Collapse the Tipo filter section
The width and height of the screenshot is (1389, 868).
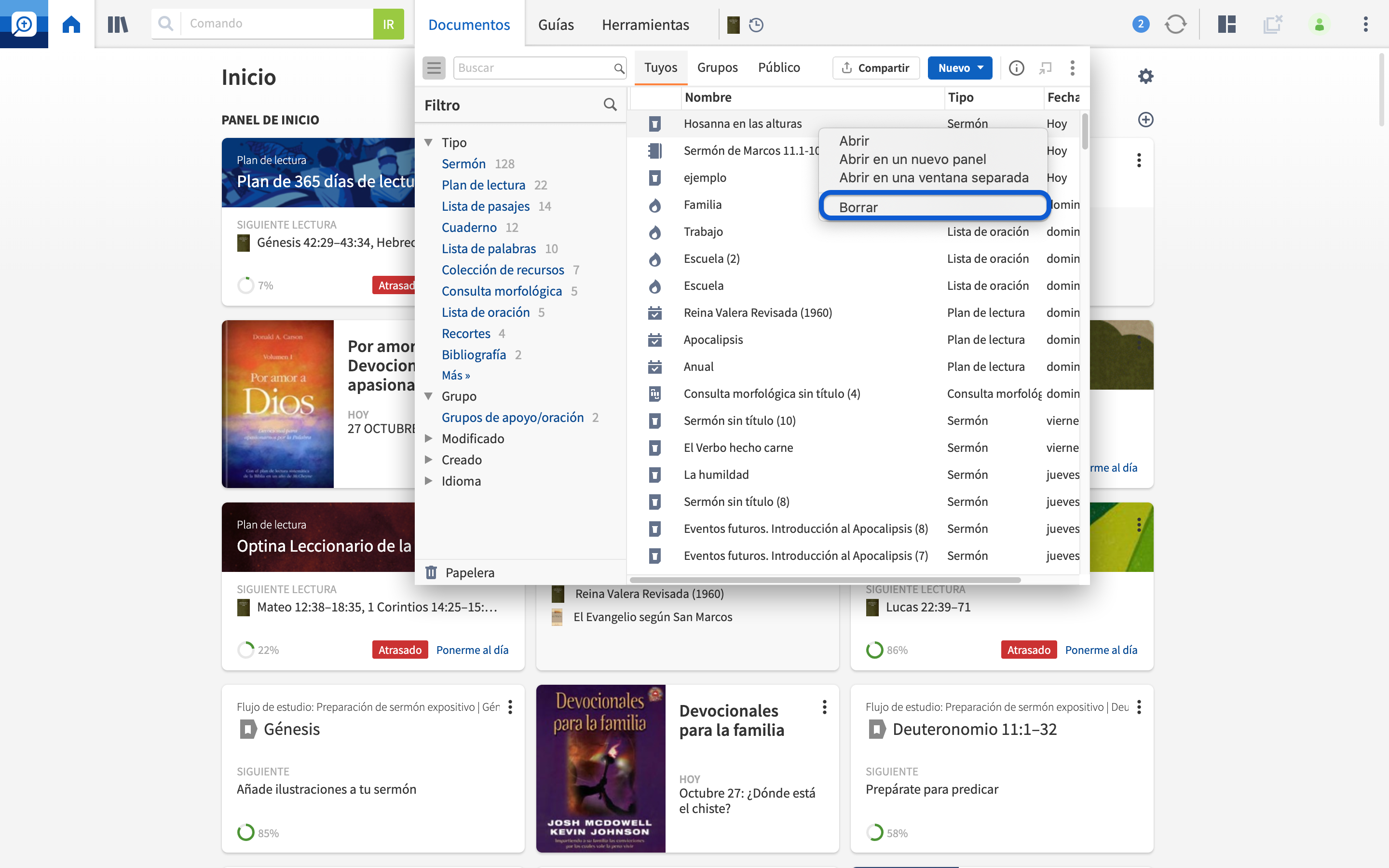pos(428,142)
